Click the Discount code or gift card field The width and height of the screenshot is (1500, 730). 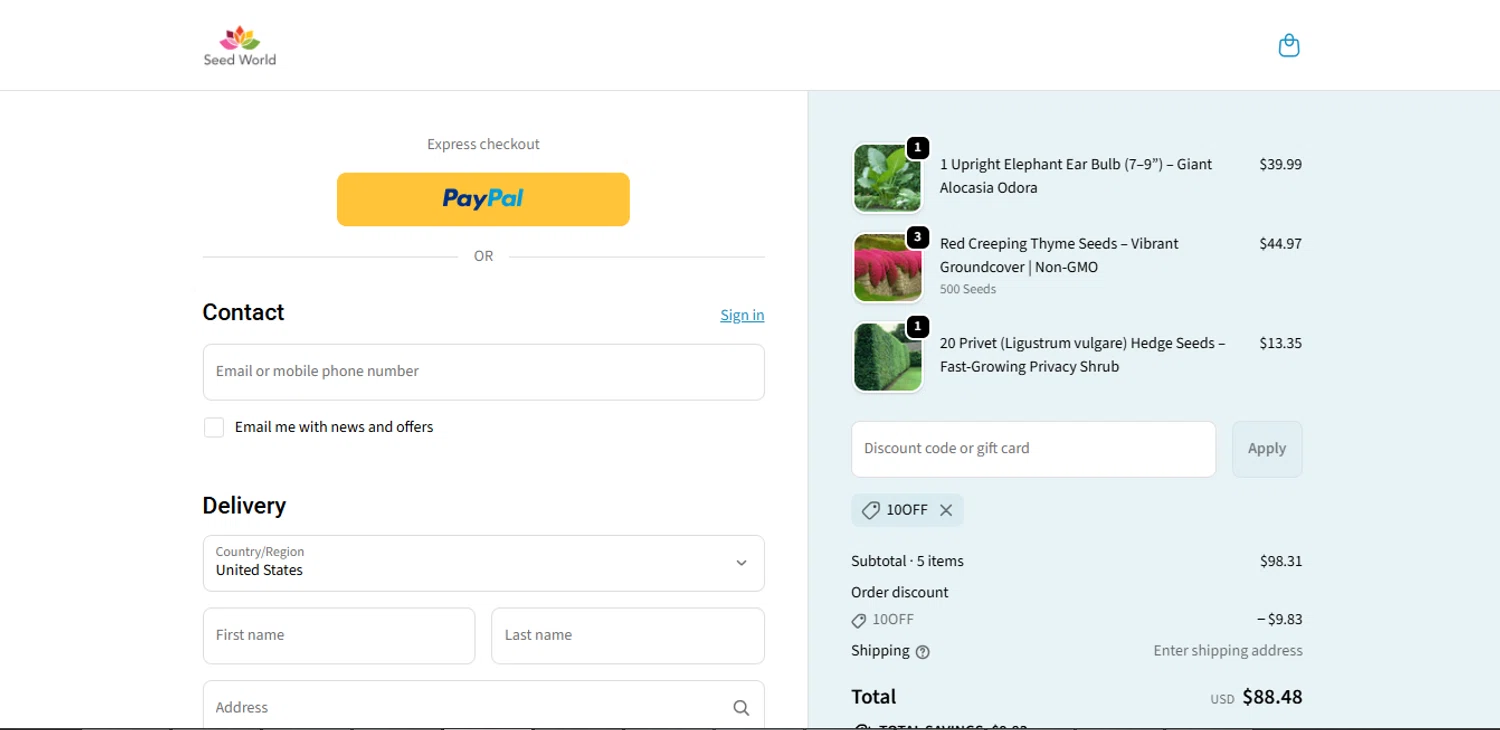pyautogui.click(x=1033, y=449)
